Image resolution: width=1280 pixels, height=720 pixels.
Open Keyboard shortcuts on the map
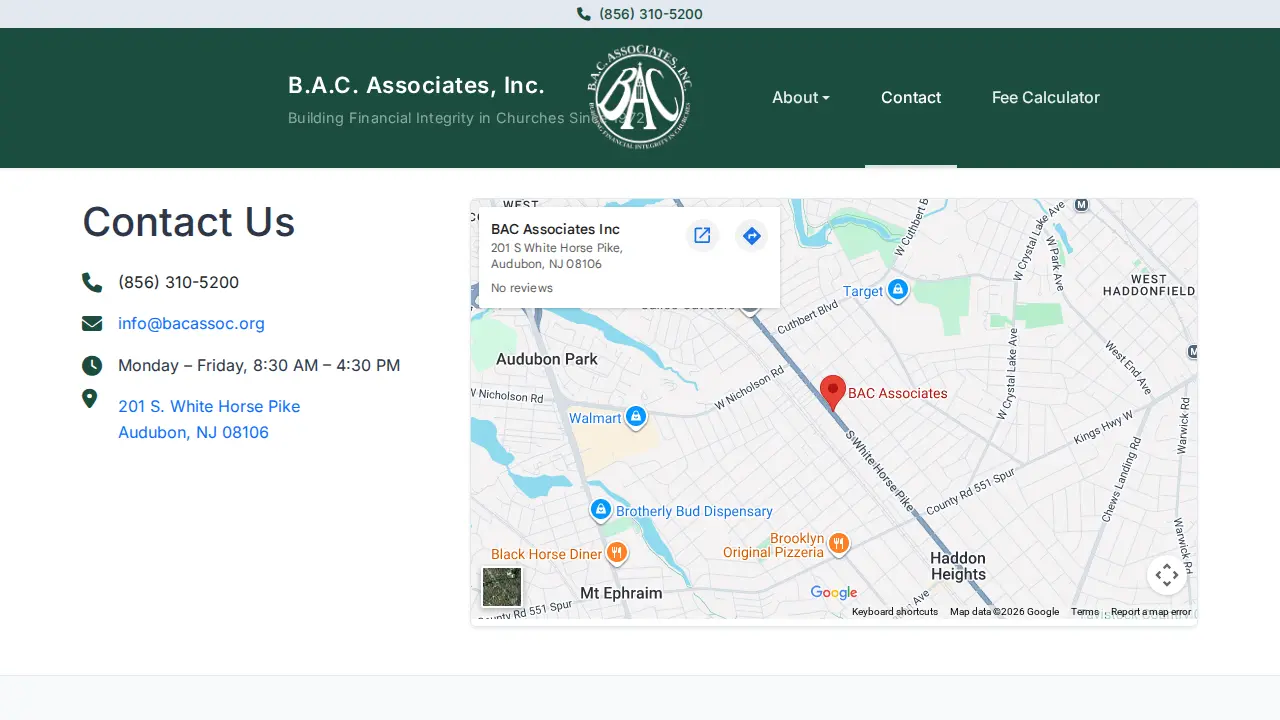(895, 612)
